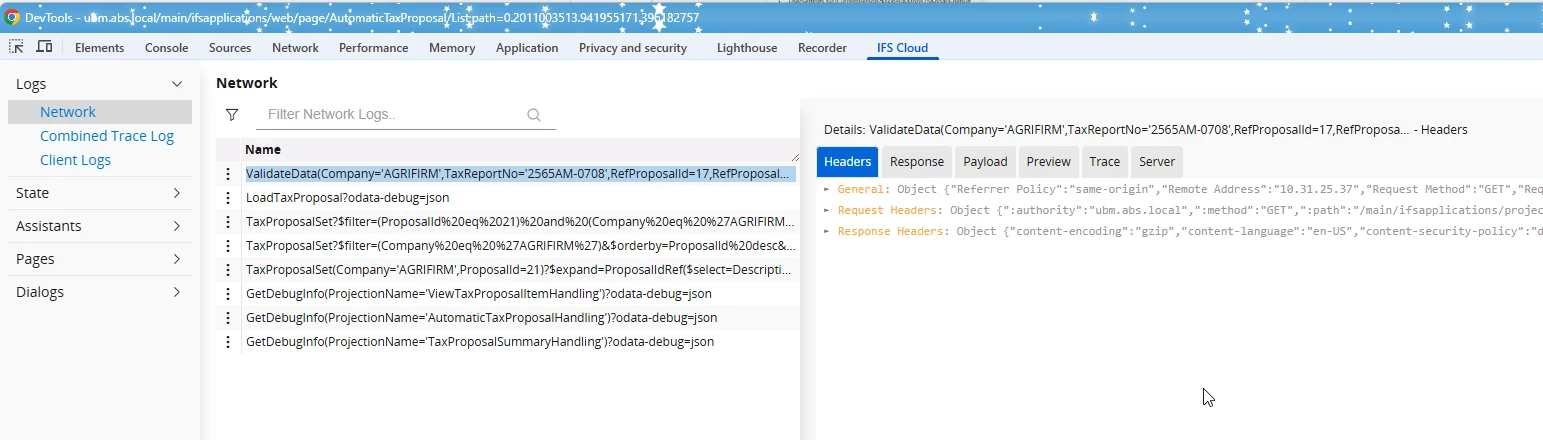Open Client Logs link
The height and width of the screenshot is (440, 1543).
click(x=75, y=160)
